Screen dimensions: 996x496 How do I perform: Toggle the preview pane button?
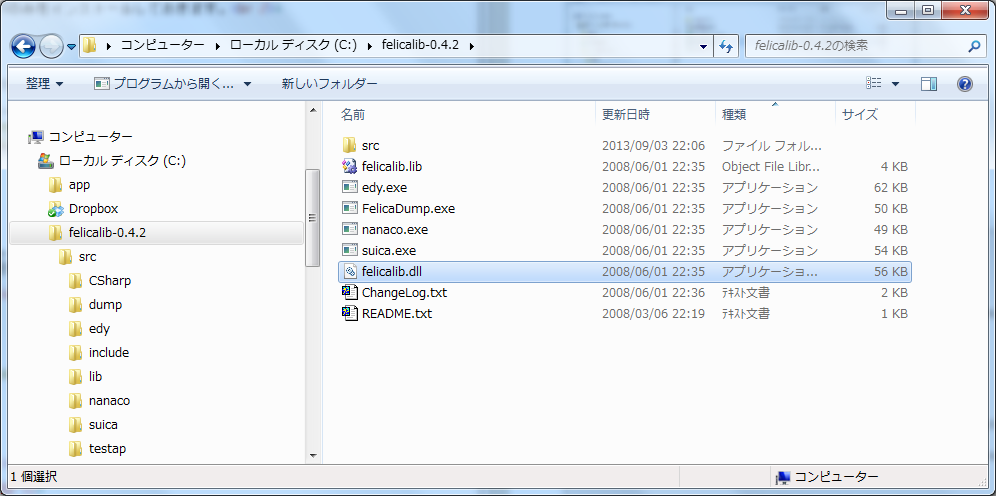pyautogui.click(x=928, y=84)
